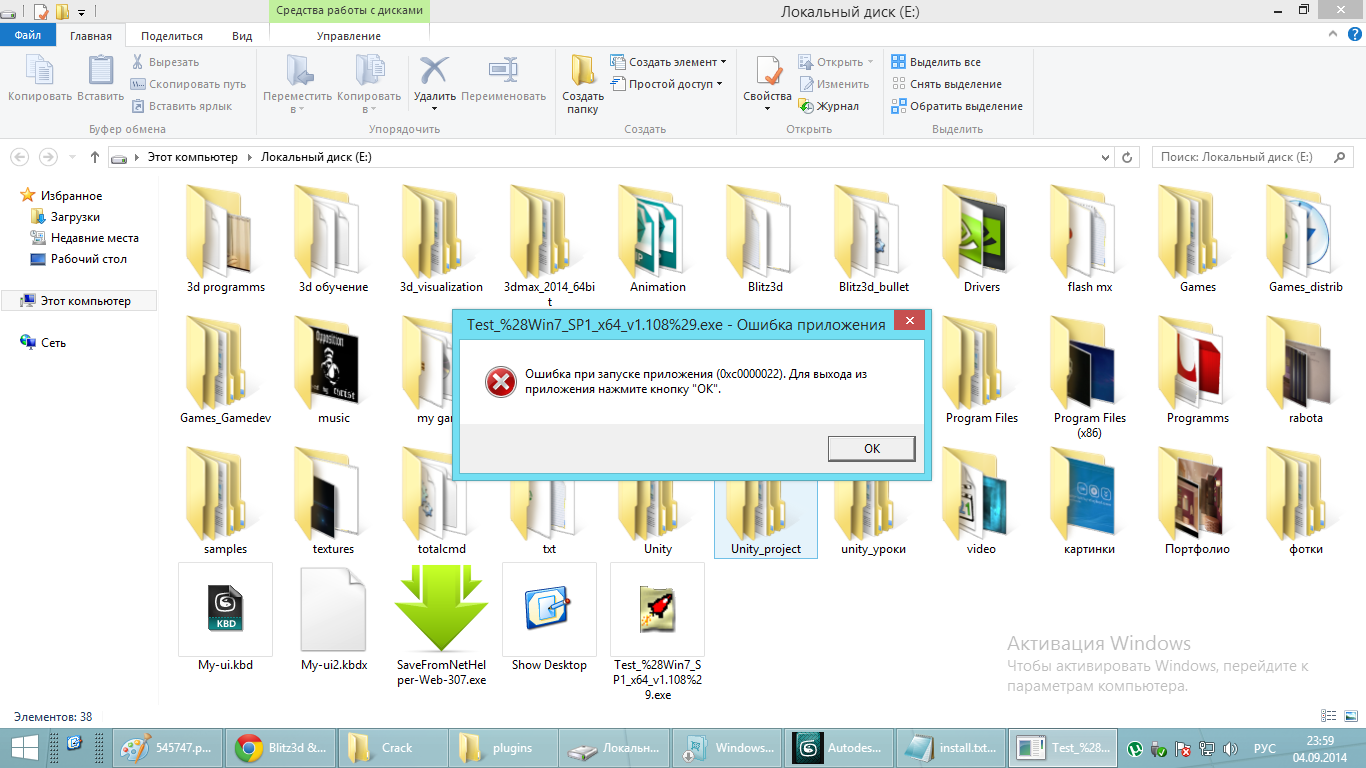Open the blue Файл menu
This screenshot has width=1366, height=768.
click(x=27, y=36)
